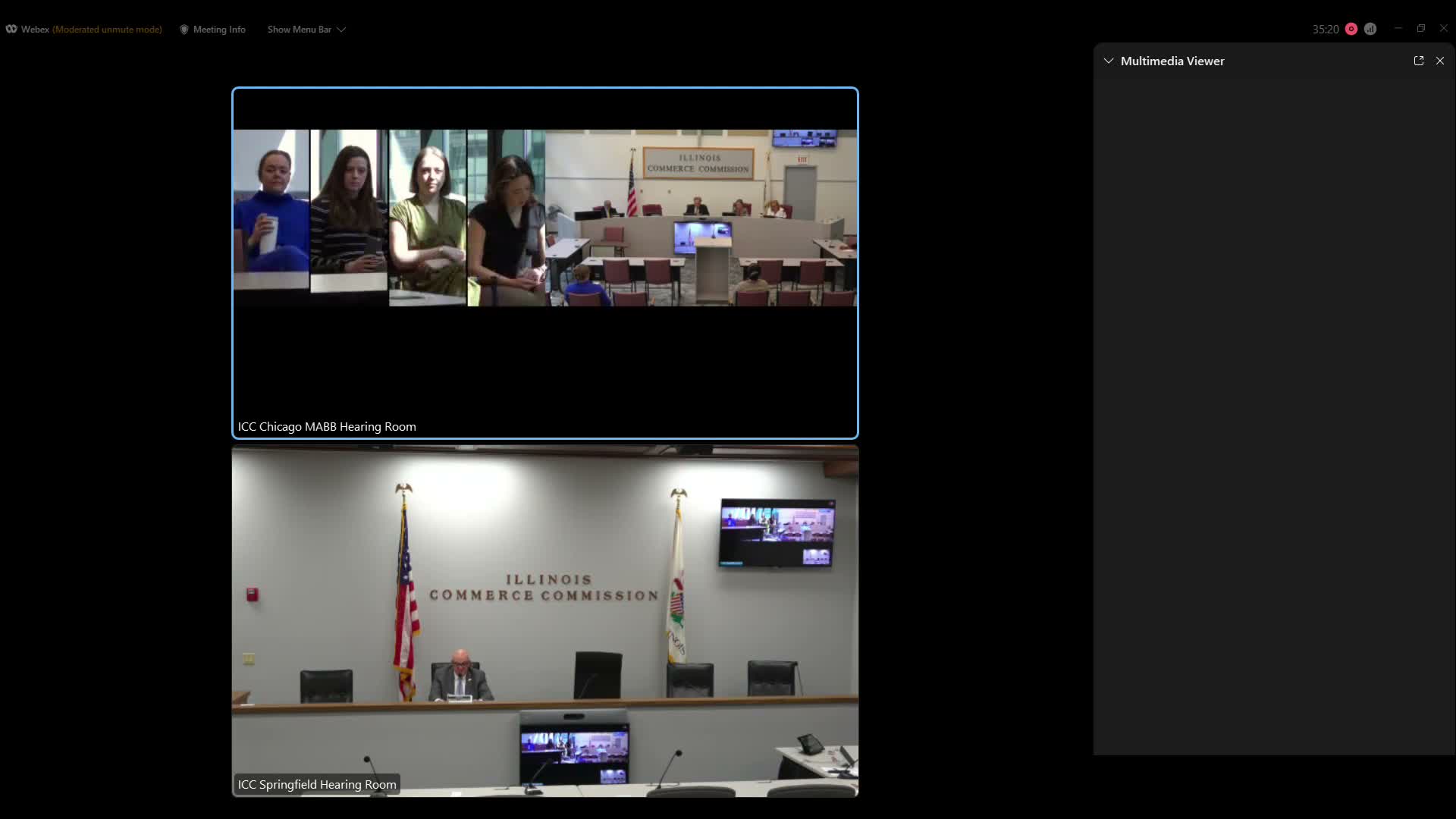The image size is (1456, 819).
Task: Click the Show Menu Bar label
Action: [x=299, y=30]
